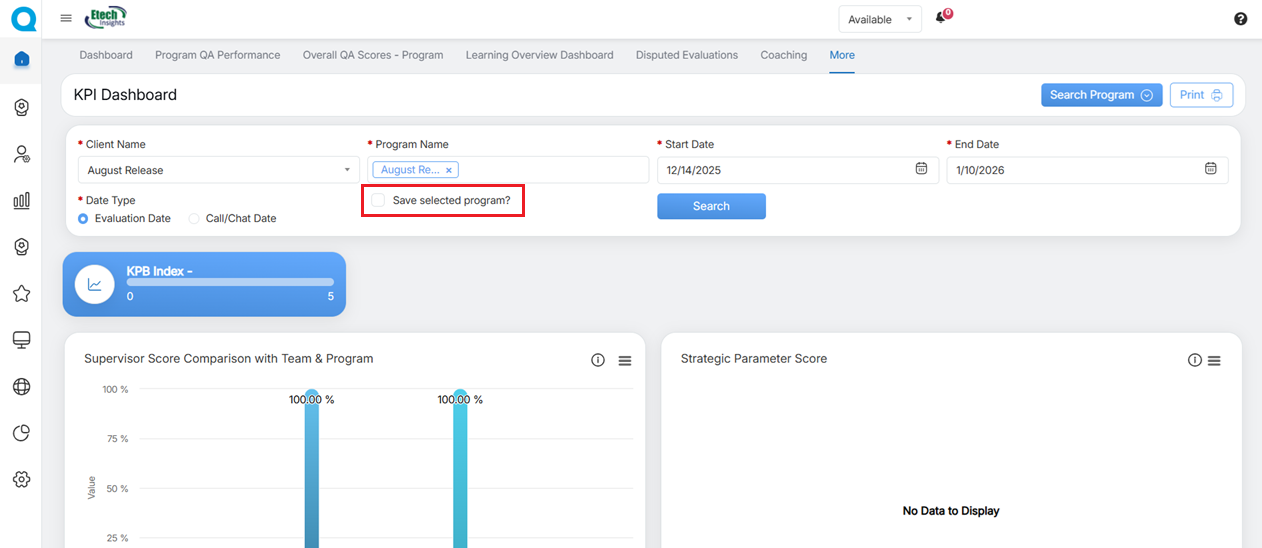
Task: Click the hamburger menu icon
Action: pos(66,18)
